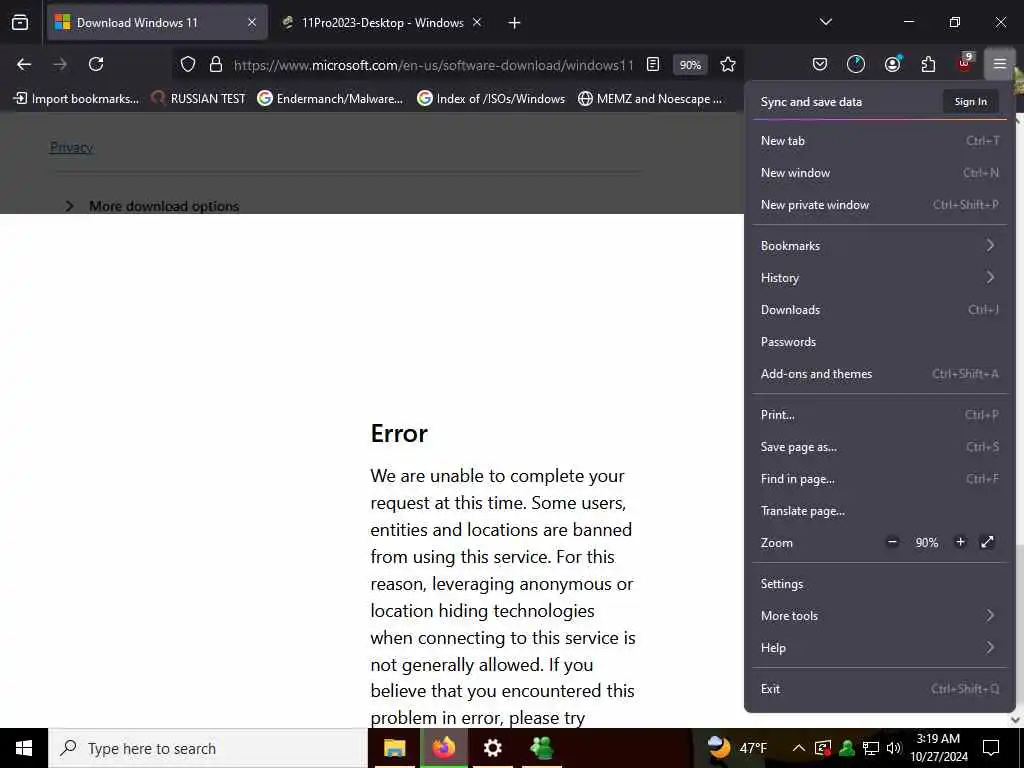Screen dimensions: 1024x768
Task: Open Settings from the menu
Action: tap(880, 584)
